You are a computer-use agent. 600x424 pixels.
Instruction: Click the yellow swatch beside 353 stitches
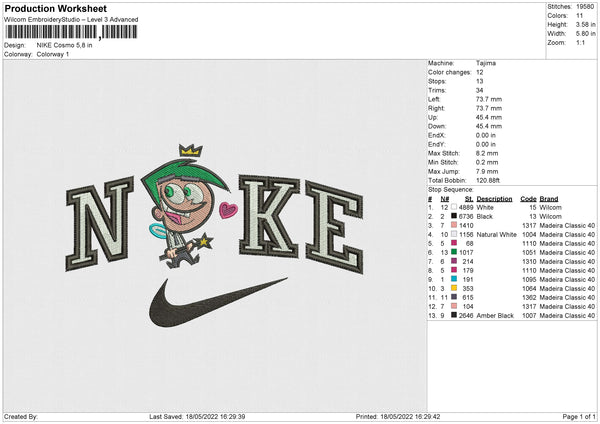tap(454, 288)
